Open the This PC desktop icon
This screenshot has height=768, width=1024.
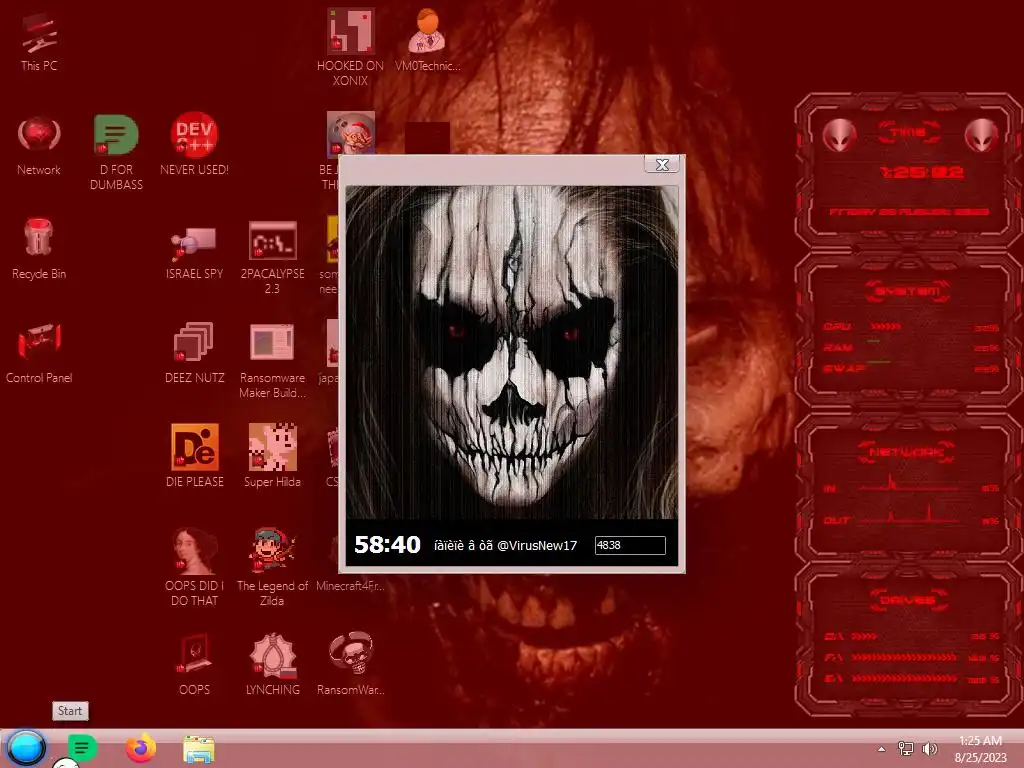coord(39,40)
